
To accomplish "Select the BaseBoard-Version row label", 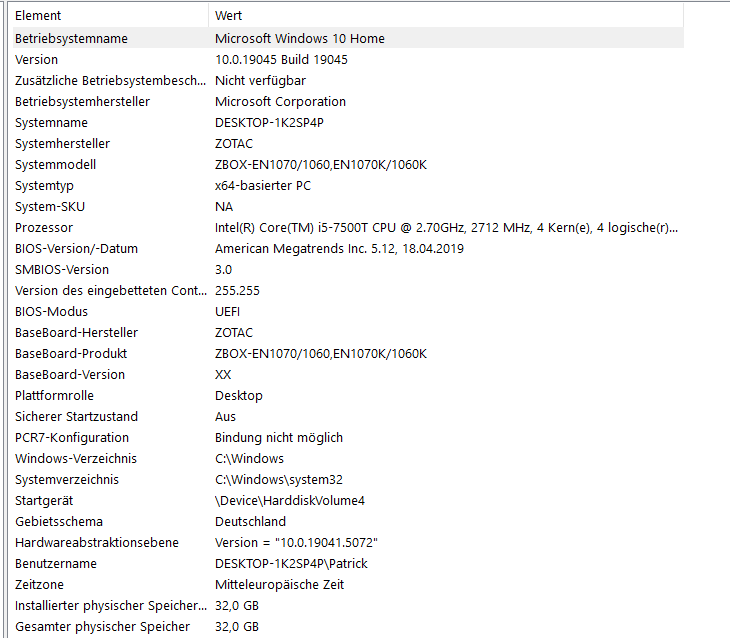I will 70,374.
